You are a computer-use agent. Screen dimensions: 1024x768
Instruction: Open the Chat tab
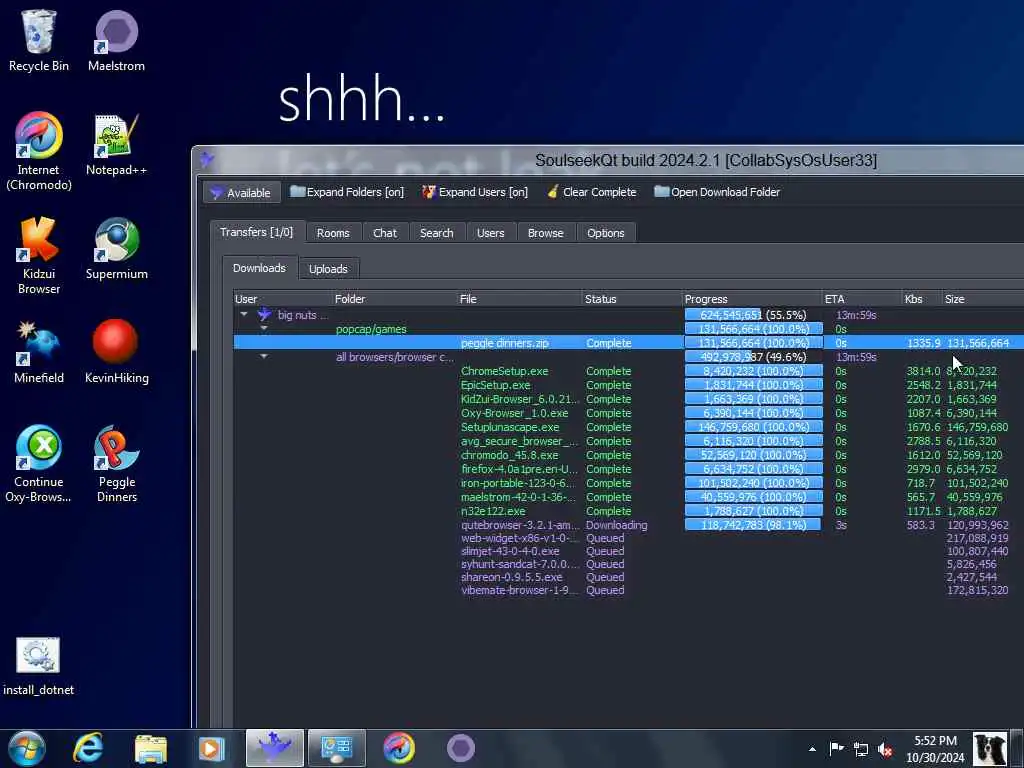pyautogui.click(x=385, y=233)
